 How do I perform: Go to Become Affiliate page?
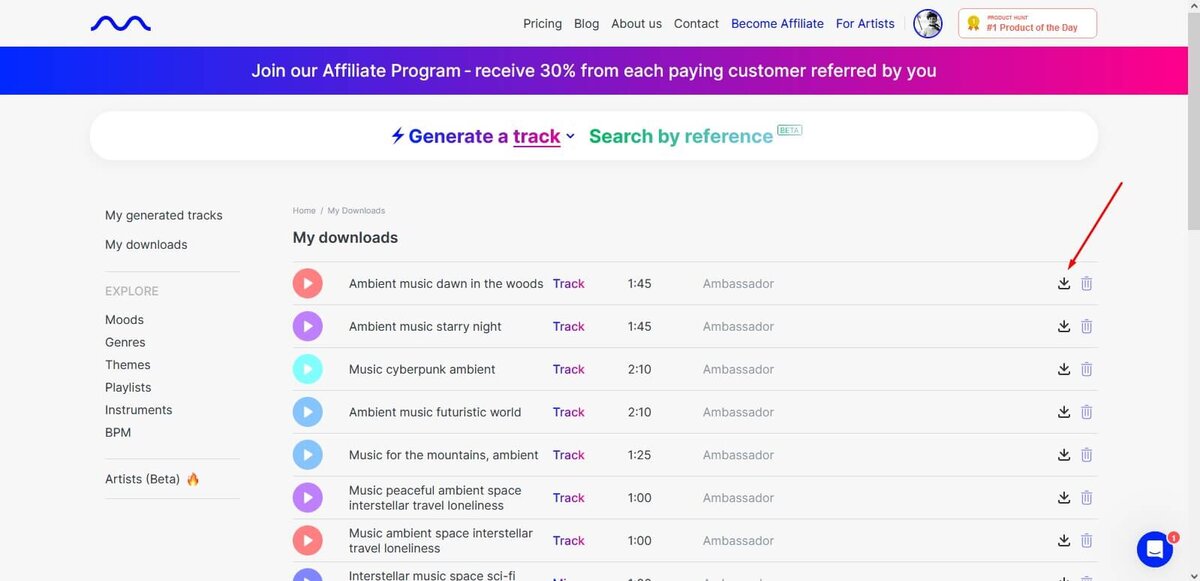pos(777,23)
